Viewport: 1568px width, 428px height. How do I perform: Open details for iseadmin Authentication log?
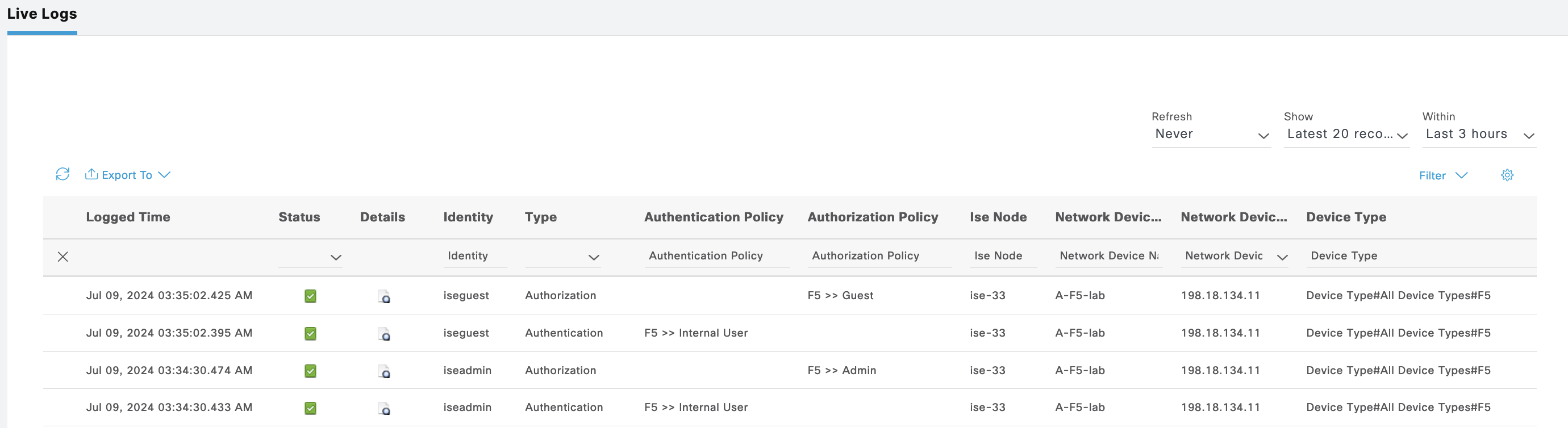tap(384, 409)
